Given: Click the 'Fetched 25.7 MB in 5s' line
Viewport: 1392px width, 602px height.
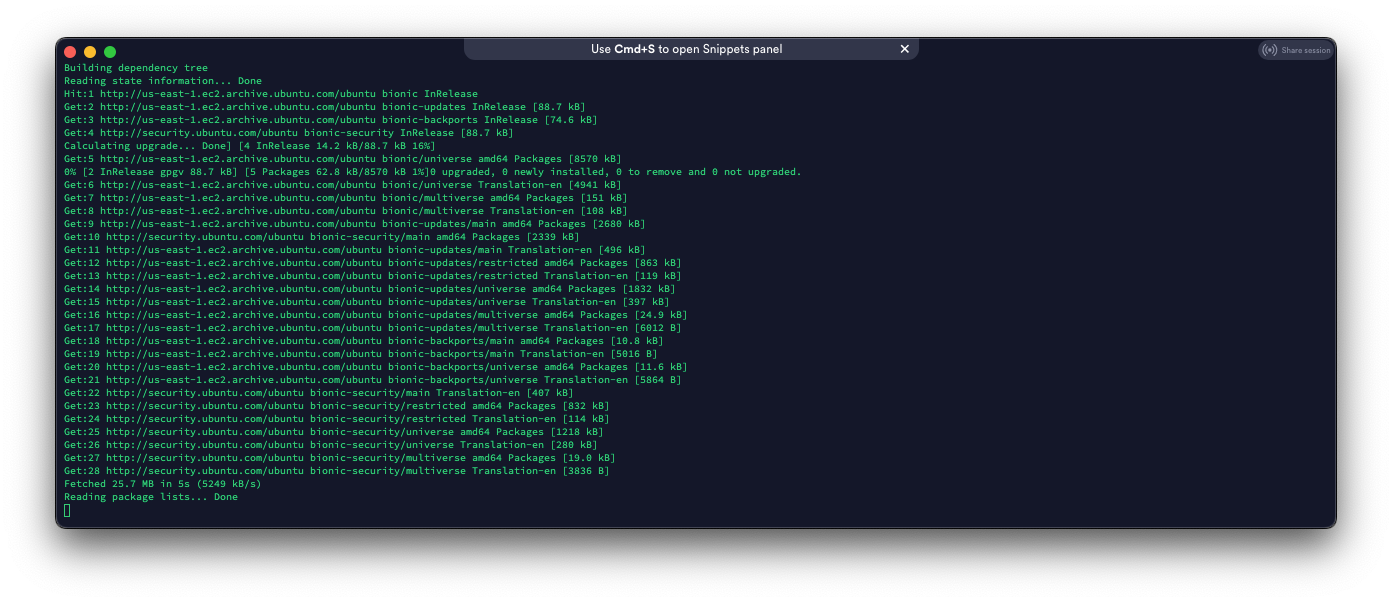Looking at the screenshot, I should [163, 484].
